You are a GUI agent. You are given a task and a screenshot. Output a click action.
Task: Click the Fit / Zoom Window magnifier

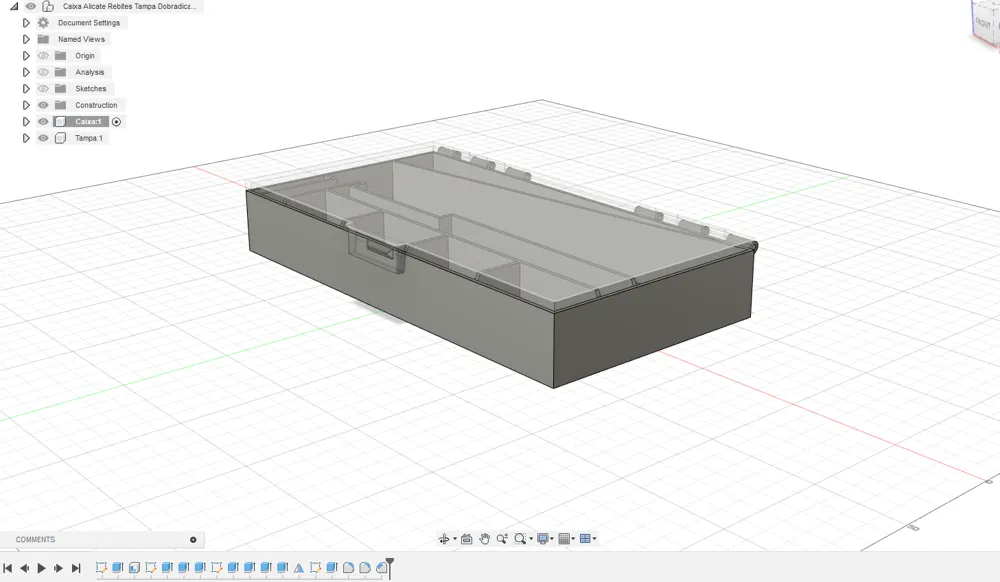520,539
